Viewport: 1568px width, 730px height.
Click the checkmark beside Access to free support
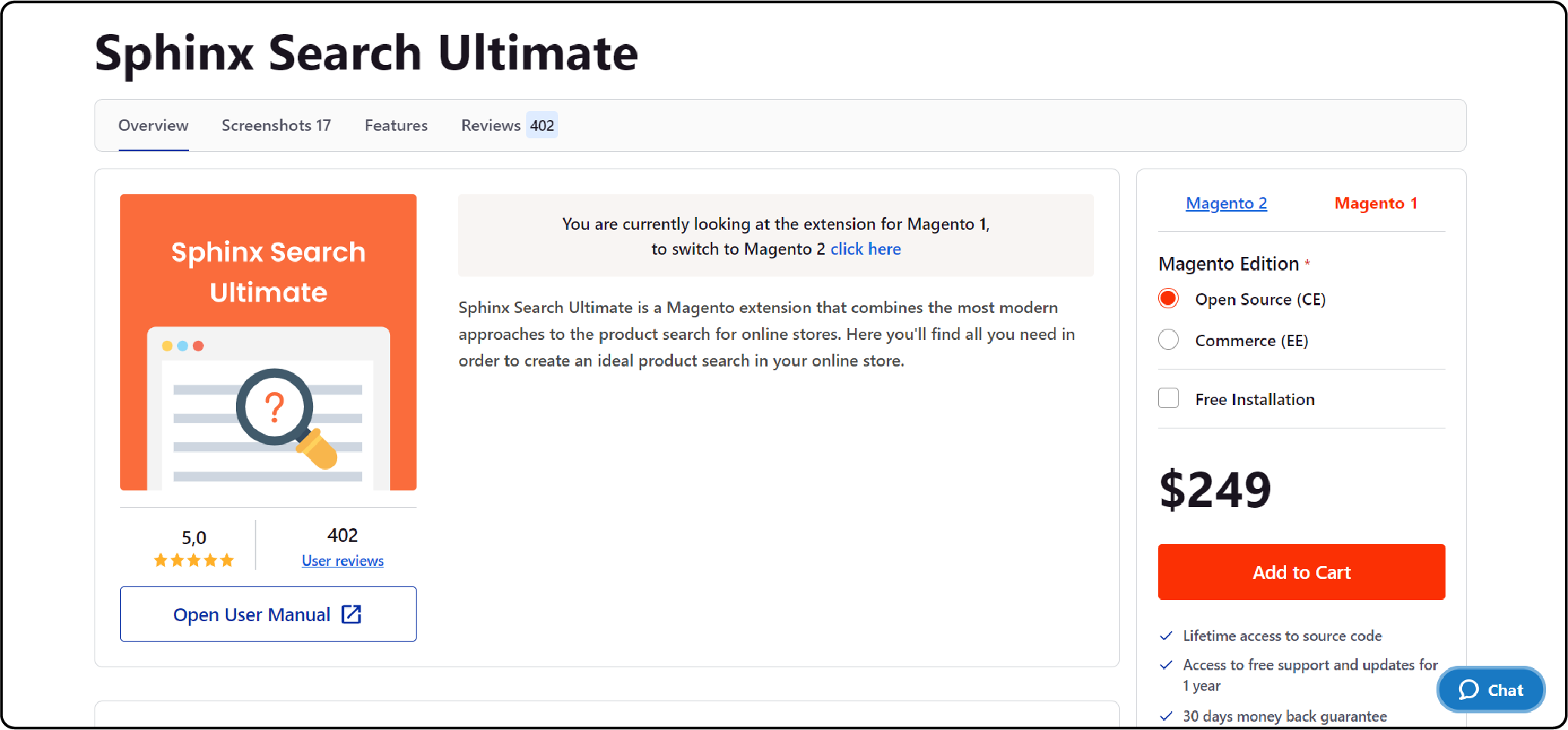1166,665
